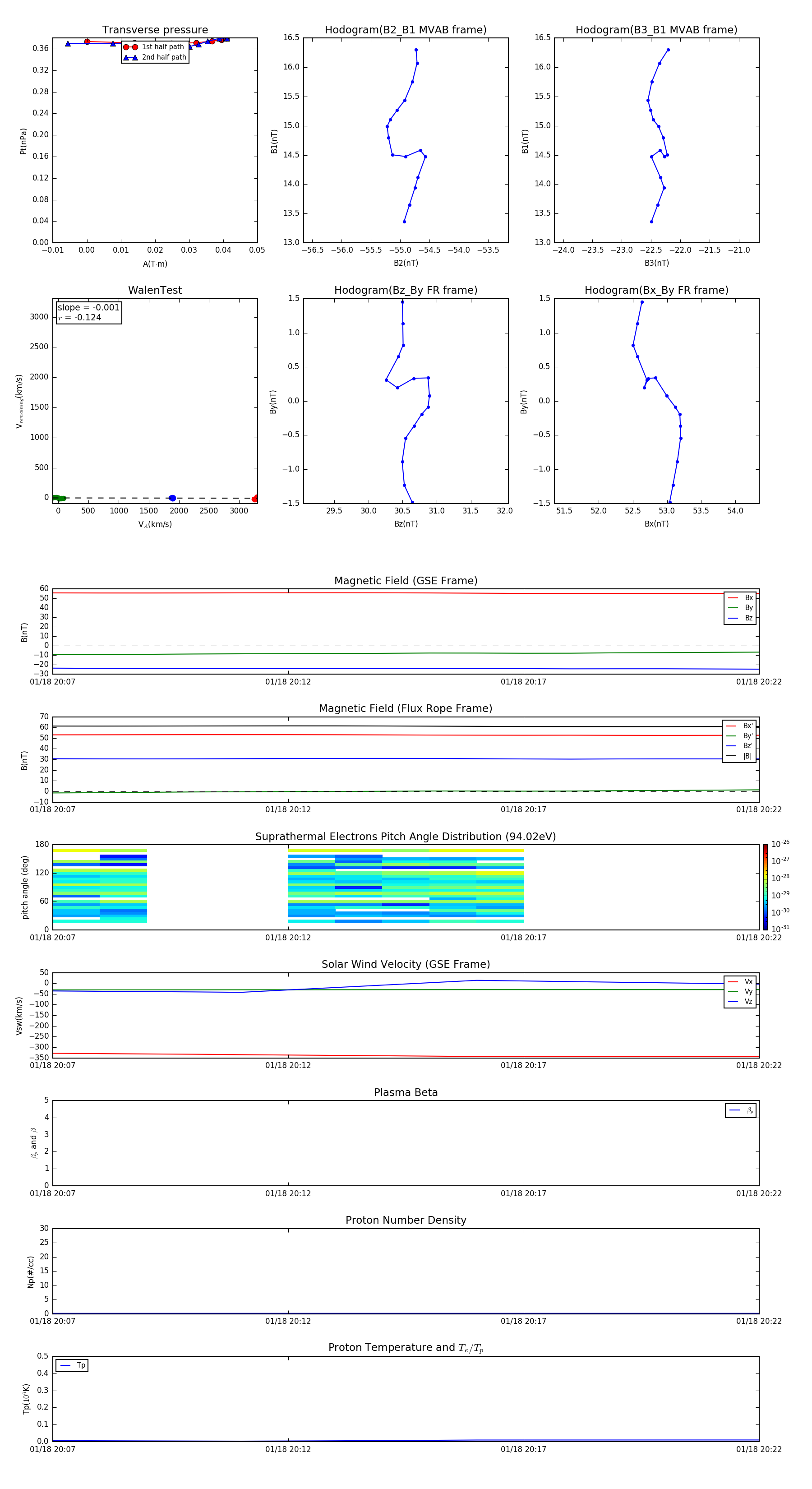This screenshot has width=812, height=1489.
Task: Click the '|B|' legend entry
Action: pos(739,756)
